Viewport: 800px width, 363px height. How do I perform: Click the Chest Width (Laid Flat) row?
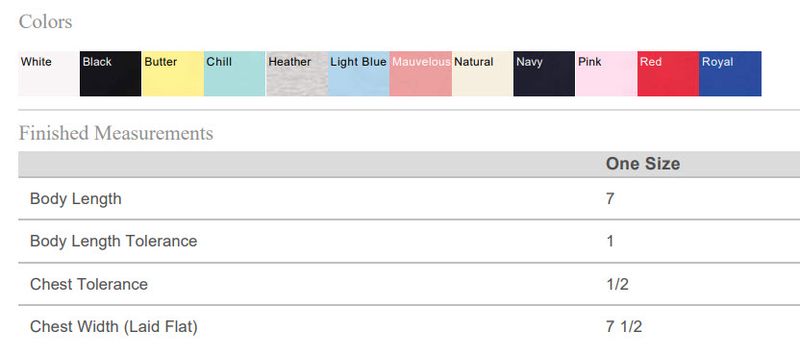[409, 327]
